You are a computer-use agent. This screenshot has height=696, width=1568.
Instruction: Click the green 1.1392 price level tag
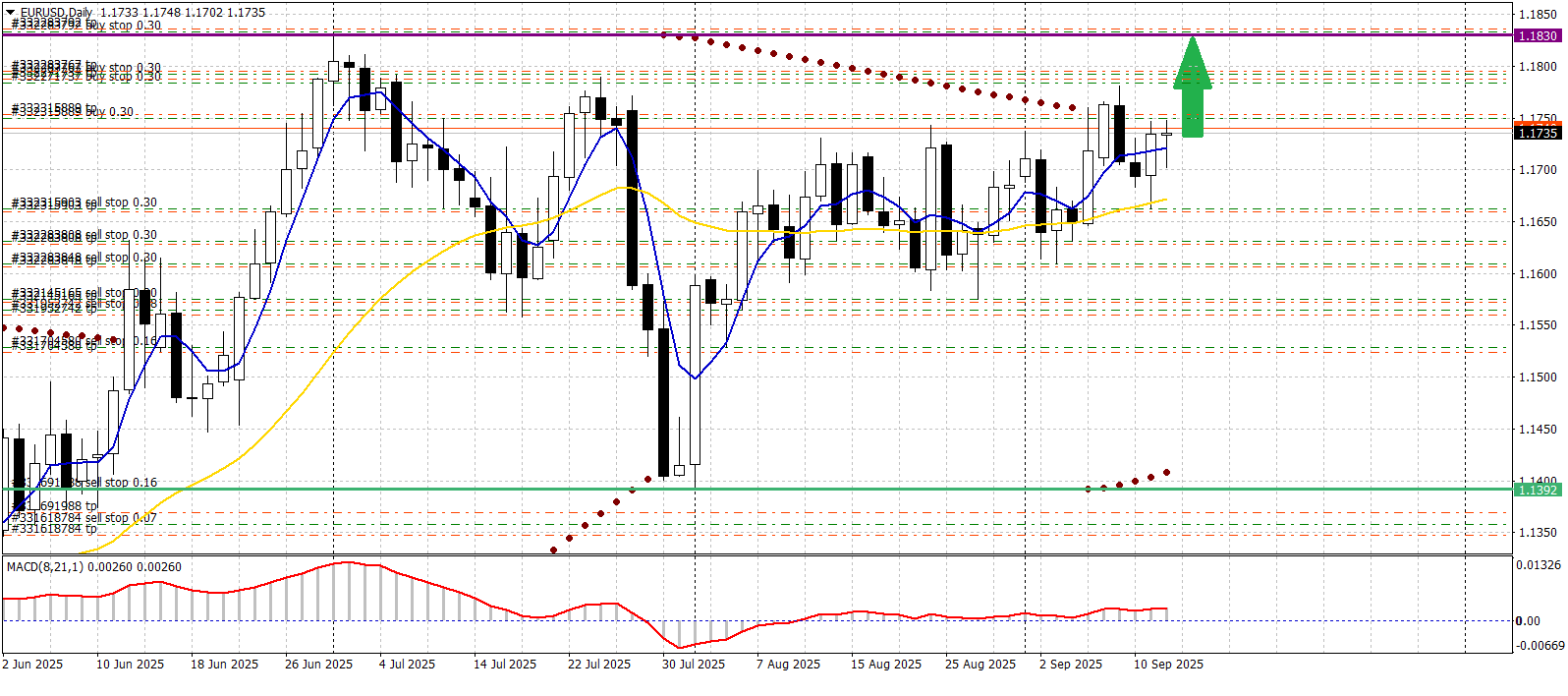1538,490
